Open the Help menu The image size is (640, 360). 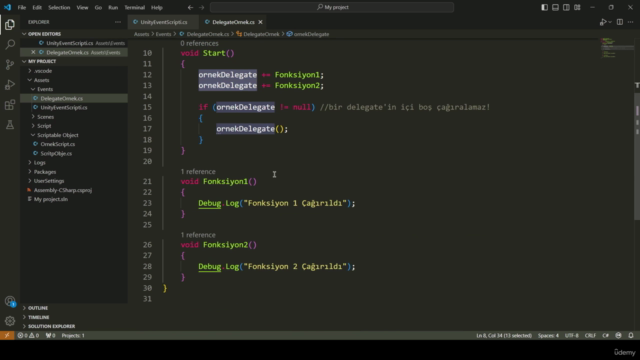[157, 7]
